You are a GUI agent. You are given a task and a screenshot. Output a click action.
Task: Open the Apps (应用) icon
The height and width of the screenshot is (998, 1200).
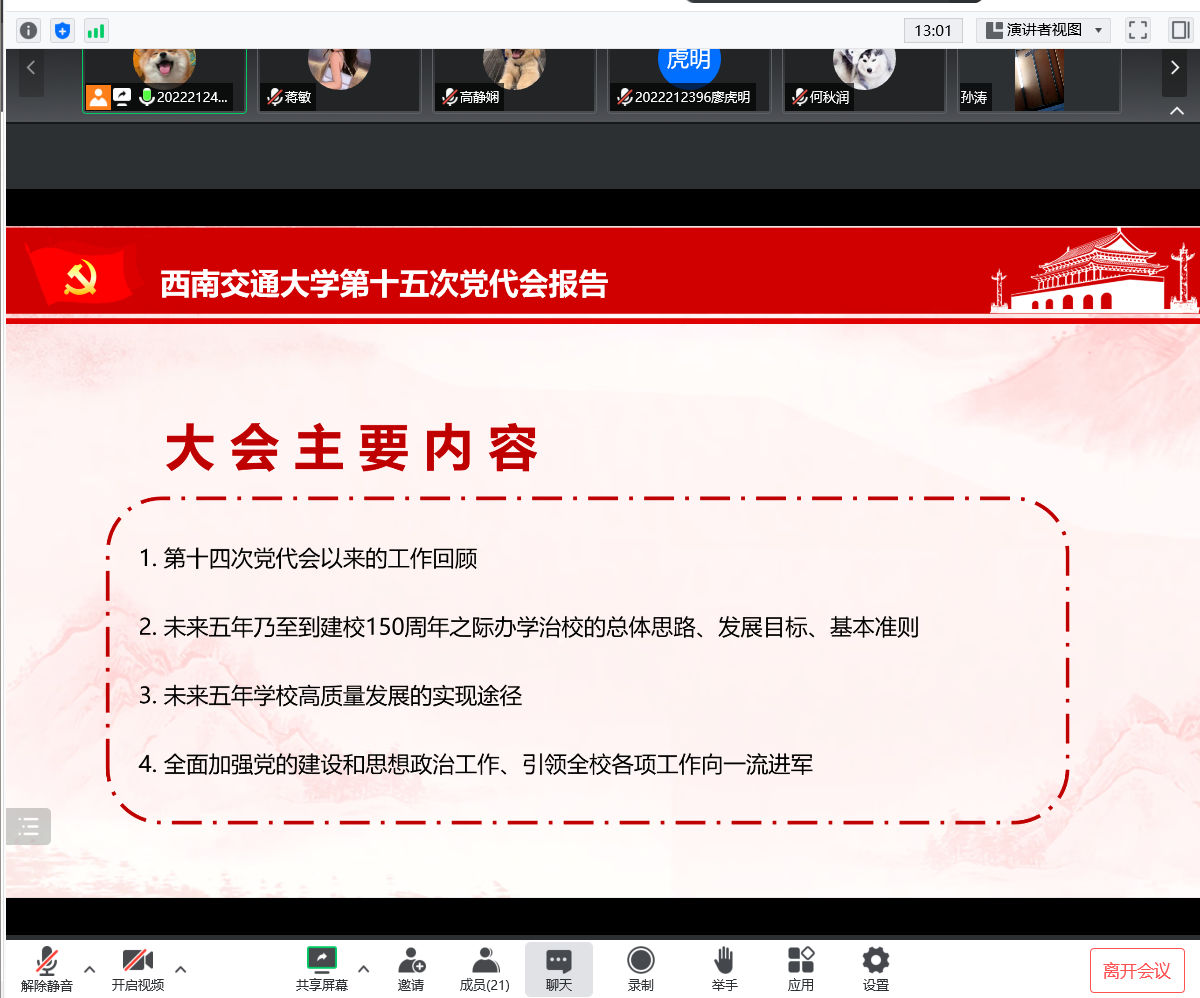(801, 969)
